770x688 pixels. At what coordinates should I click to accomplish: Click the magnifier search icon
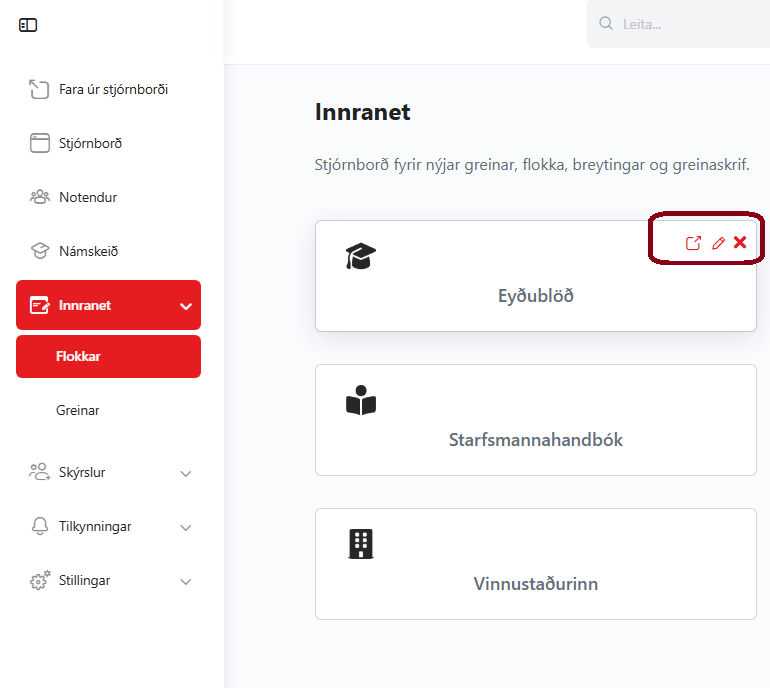coord(605,24)
